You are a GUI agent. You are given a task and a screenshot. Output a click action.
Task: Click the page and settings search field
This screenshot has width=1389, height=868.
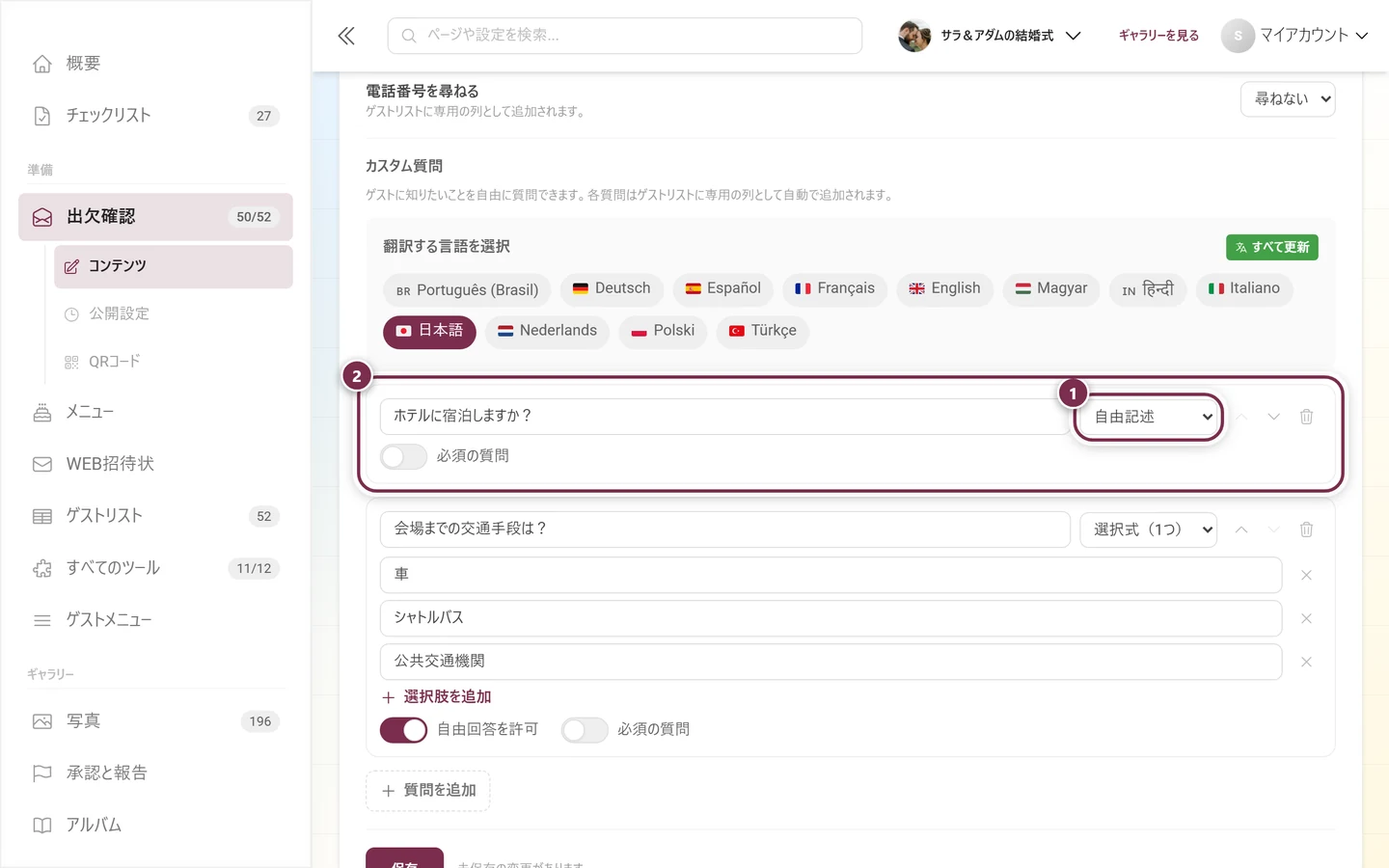tap(625, 36)
